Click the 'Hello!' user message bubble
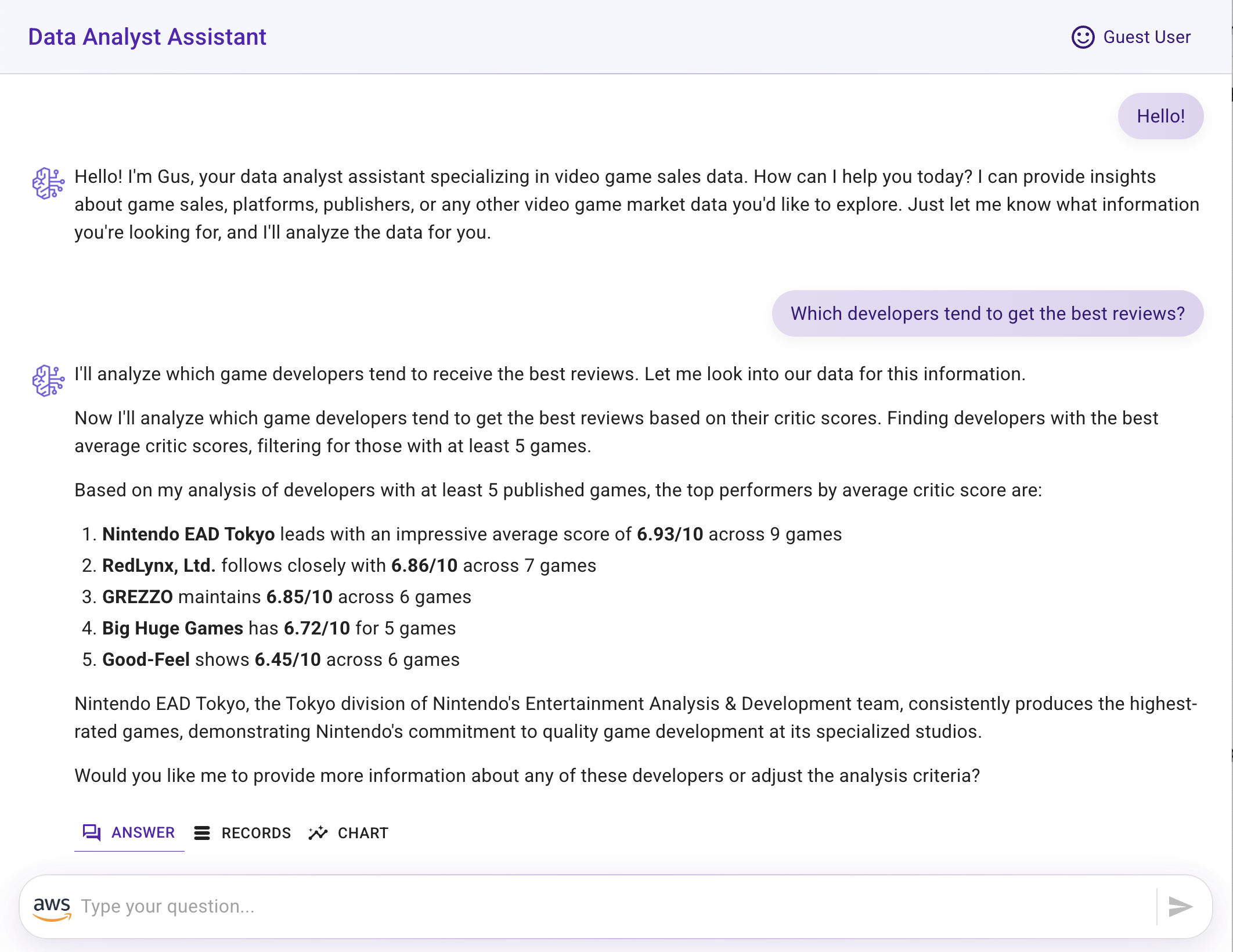The width and height of the screenshot is (1233, 952). point(1160,116)
